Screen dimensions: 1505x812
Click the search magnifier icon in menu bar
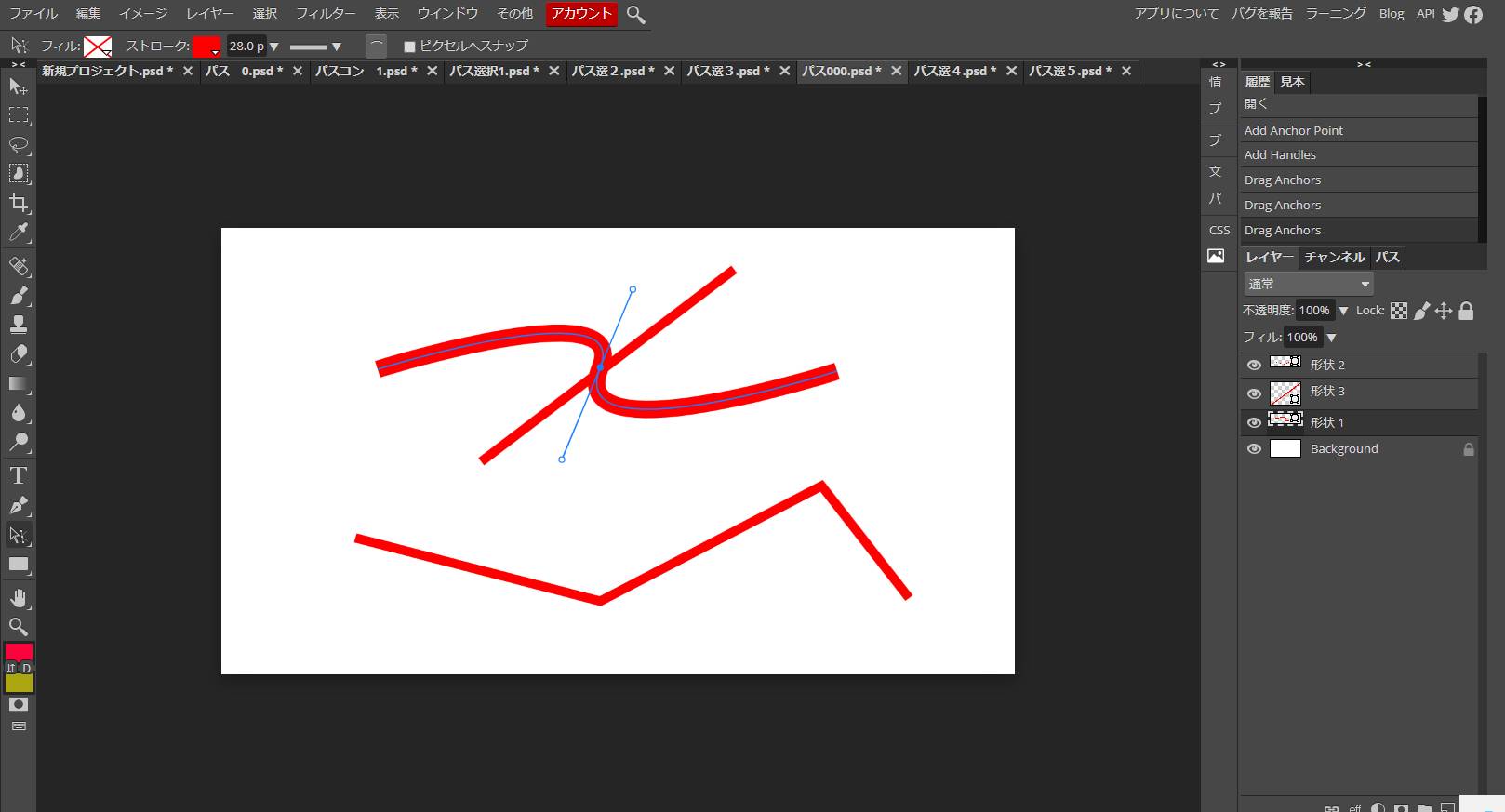(x=636, y=14)
